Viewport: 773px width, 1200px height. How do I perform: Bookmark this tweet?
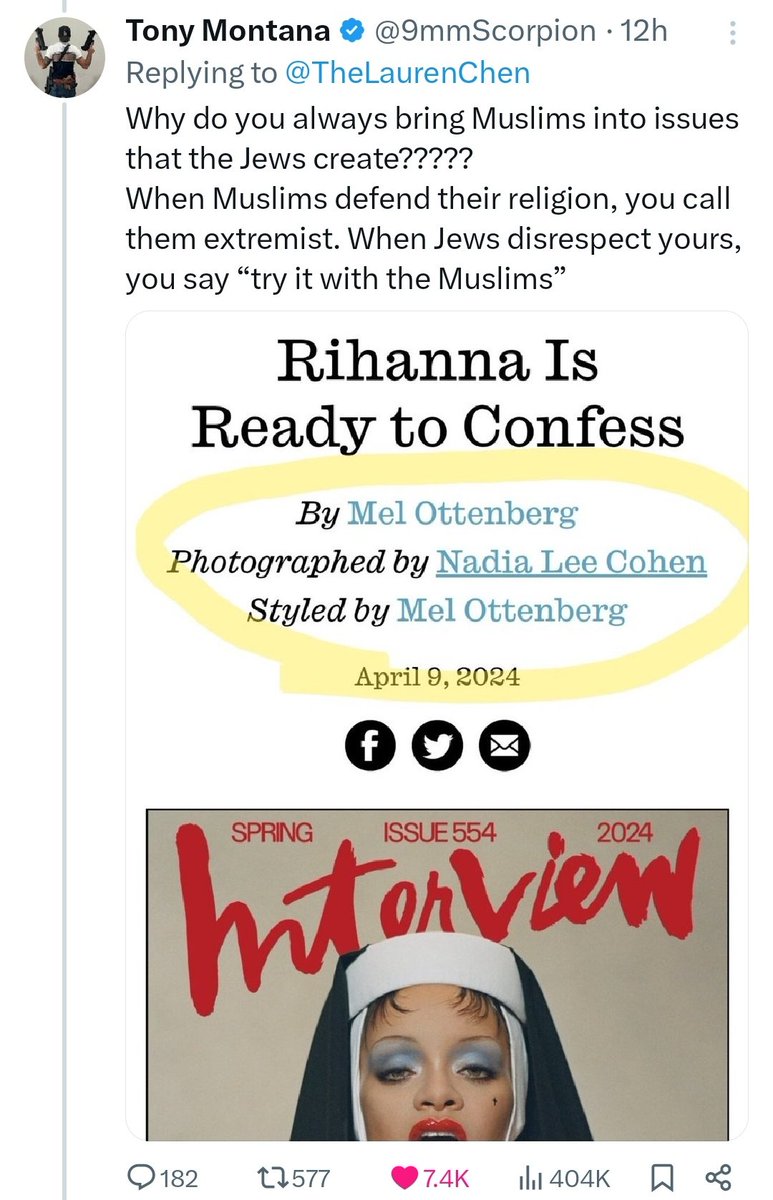(661, 1176)
